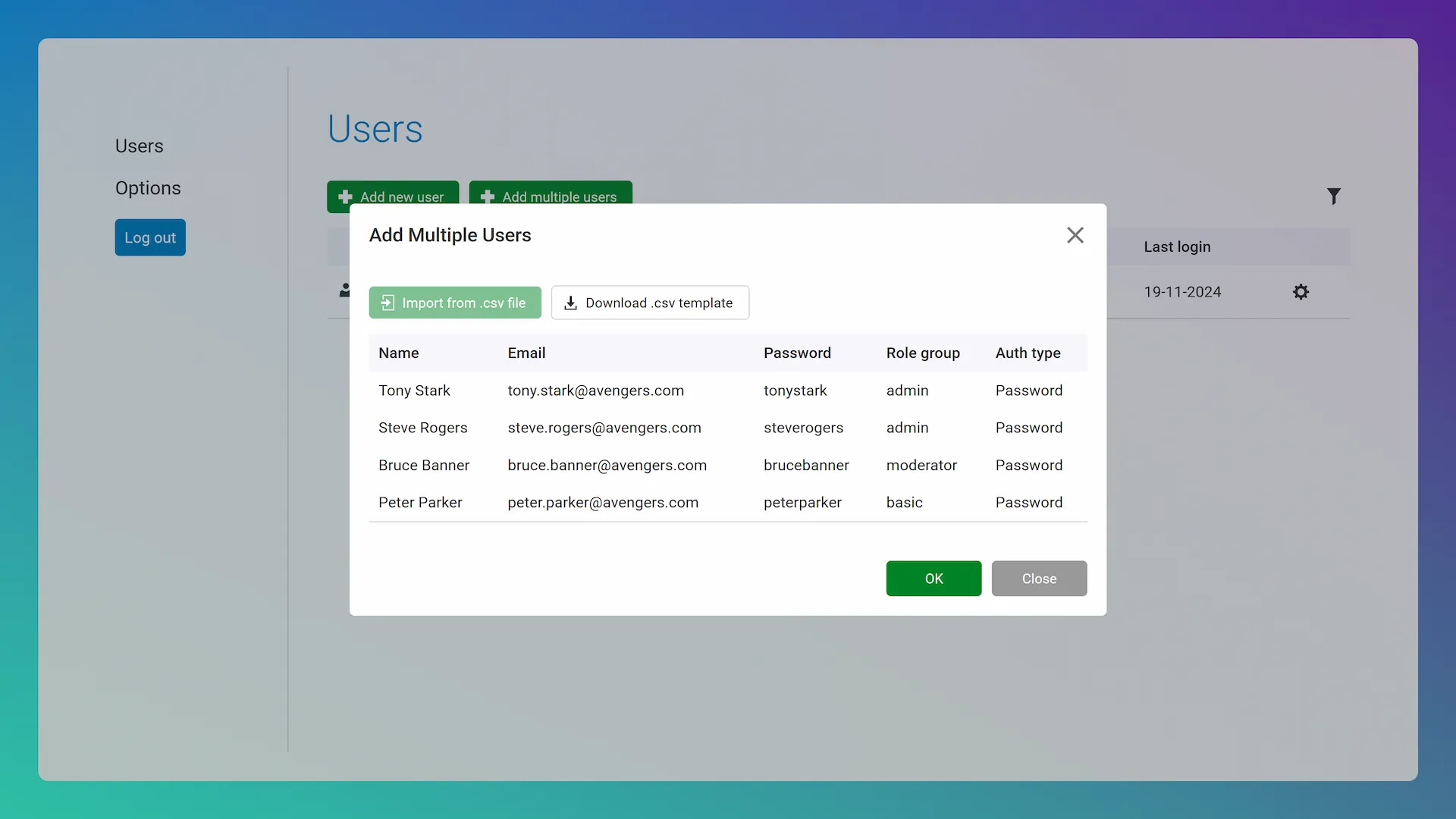Click the Add Multiple Users dialog title
The image size is (1456, 819).
[450, 235]
